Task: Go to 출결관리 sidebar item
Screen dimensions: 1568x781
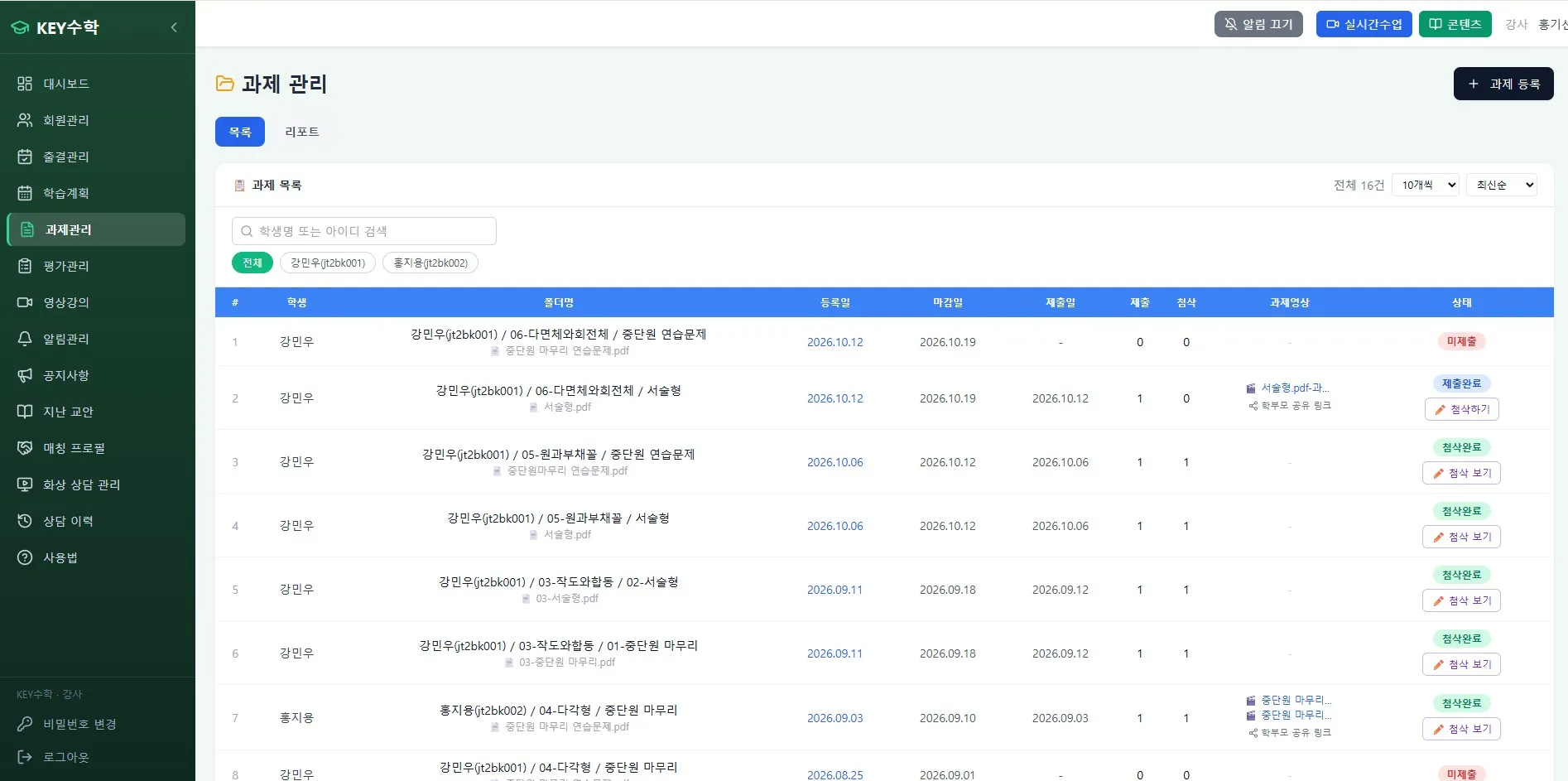Action: coord(97,157)
